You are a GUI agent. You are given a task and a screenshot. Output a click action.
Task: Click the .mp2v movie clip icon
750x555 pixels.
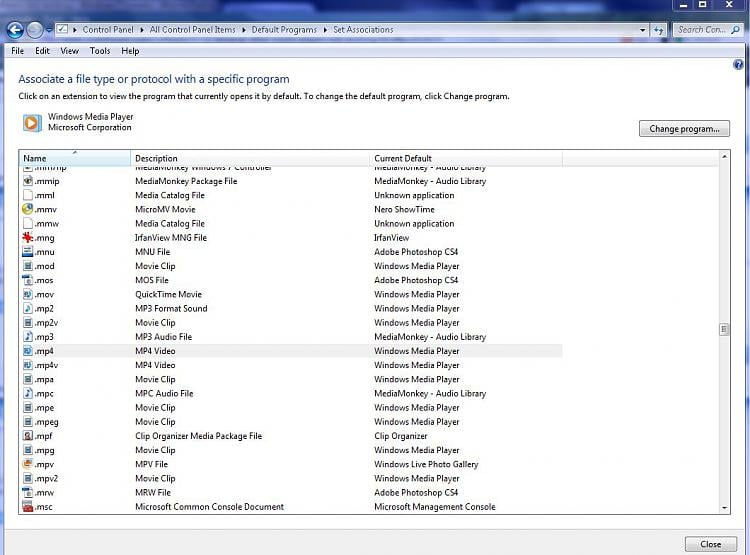point(28,322)
